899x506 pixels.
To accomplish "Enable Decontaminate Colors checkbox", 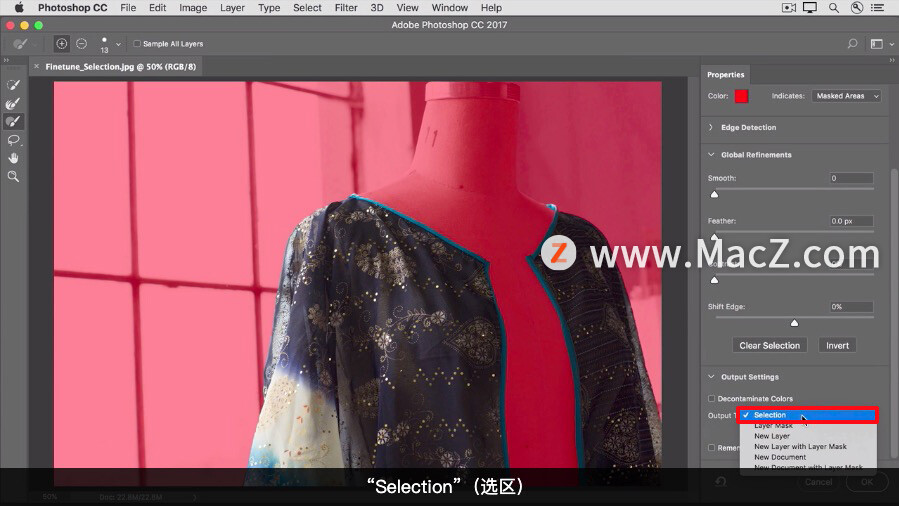I will tap(712, 398).
